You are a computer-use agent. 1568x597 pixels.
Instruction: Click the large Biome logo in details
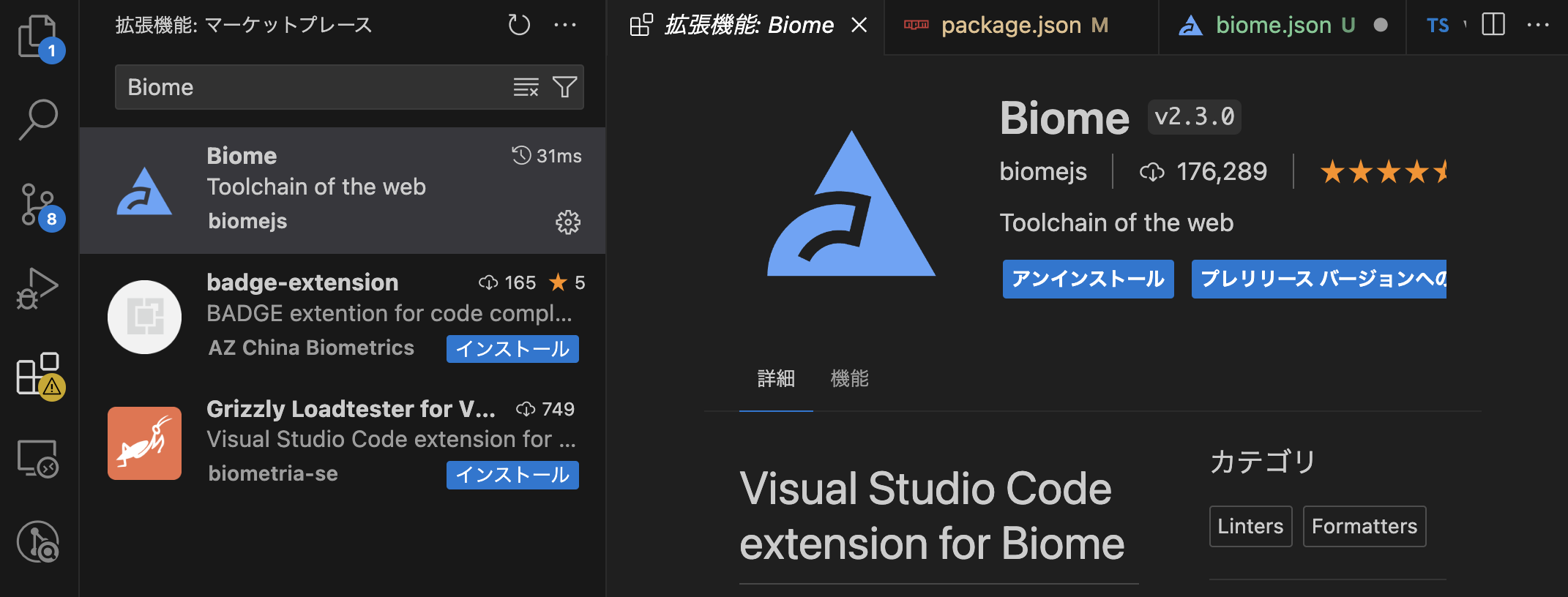coord(851,203)
